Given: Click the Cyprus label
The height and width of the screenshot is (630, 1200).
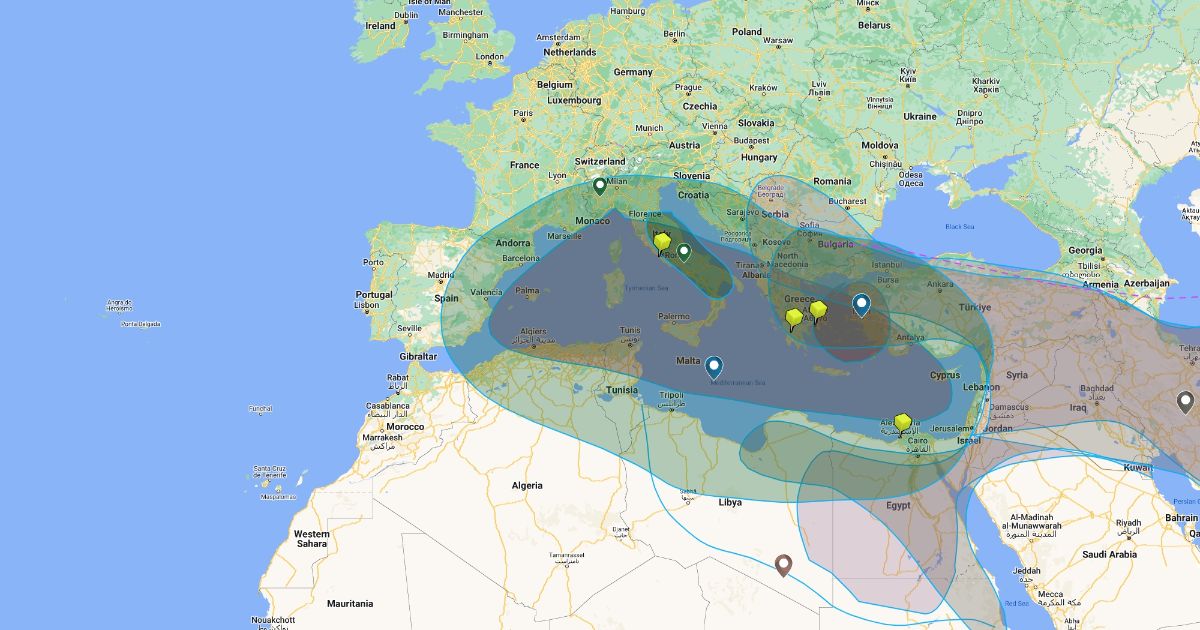Looking at the screenshot, I should tap(945, 375).
